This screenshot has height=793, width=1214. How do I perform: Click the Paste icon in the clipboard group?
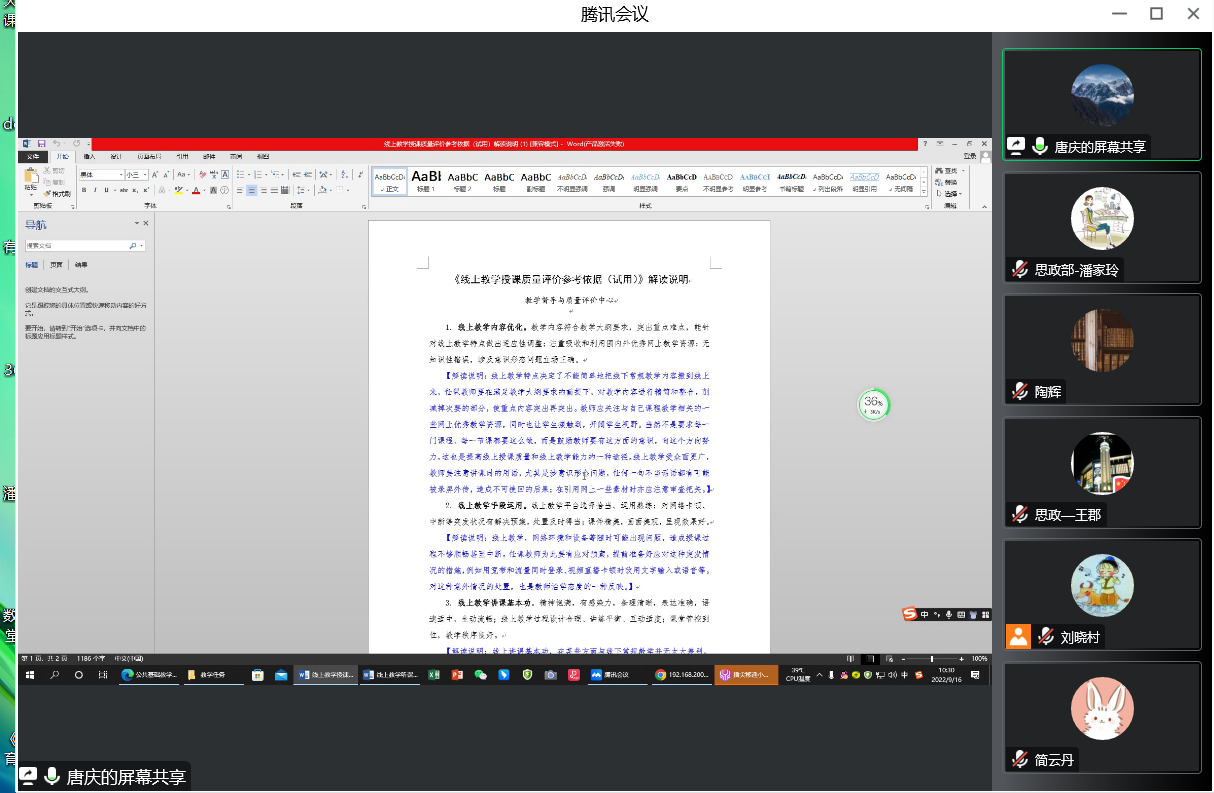point(31,176)
